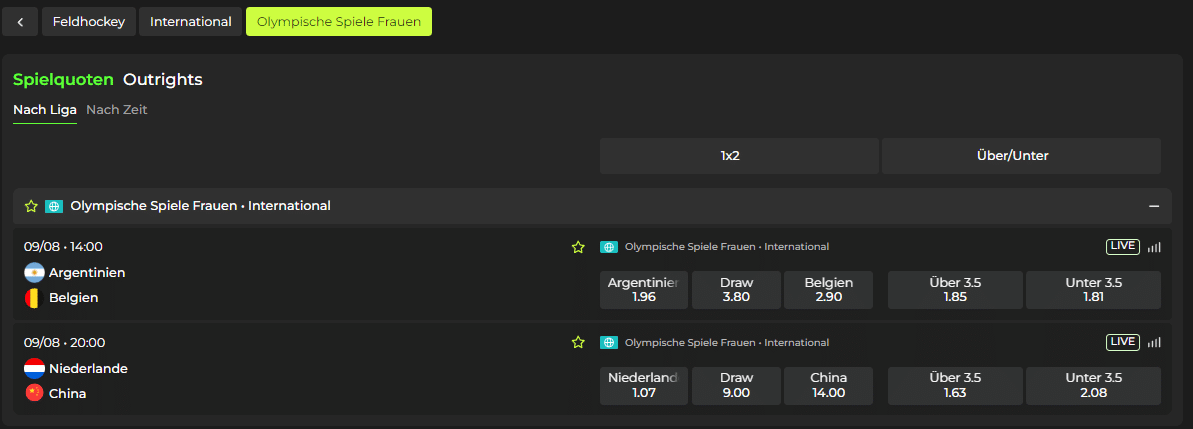Click globe icon in league header
This screenshot has width=1193, height=429.
pyautogui.click(x=54, y=206)
